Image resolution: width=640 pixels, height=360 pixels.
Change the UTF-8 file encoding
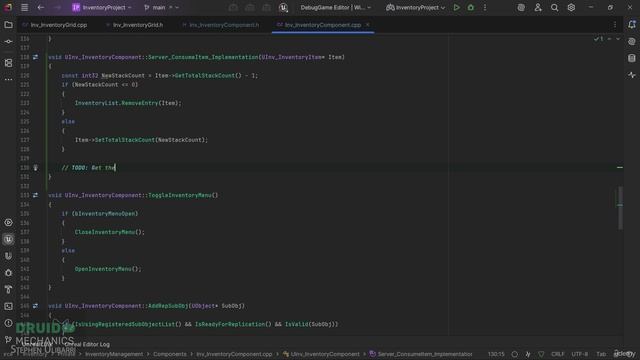tap(580, 354)
